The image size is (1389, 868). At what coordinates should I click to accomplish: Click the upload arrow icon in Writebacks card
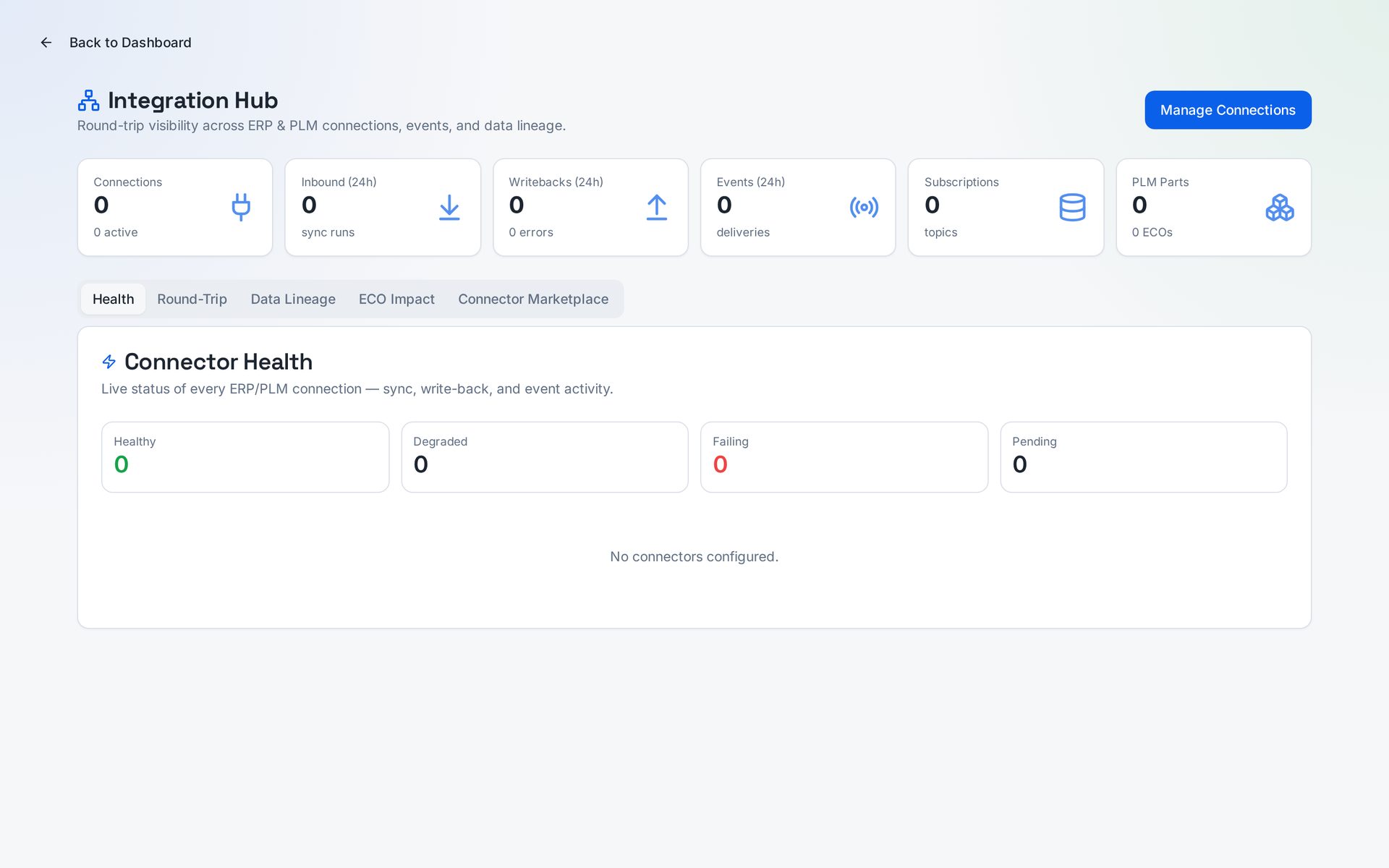pyautogui.click(x=657, y=208)
